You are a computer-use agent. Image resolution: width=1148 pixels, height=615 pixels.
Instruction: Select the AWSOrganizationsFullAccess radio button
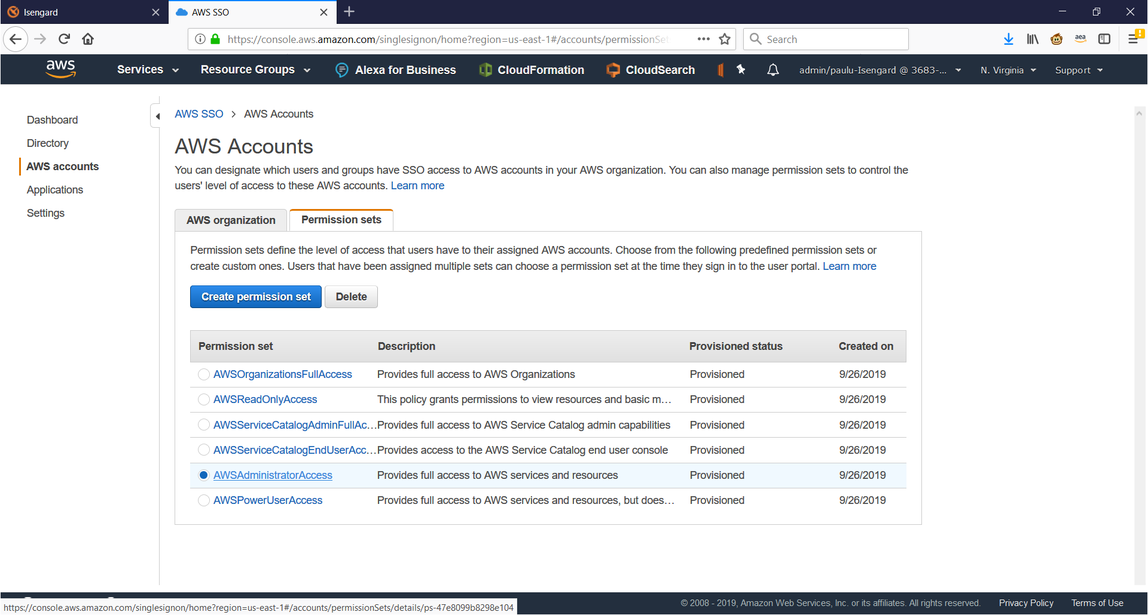204,374
